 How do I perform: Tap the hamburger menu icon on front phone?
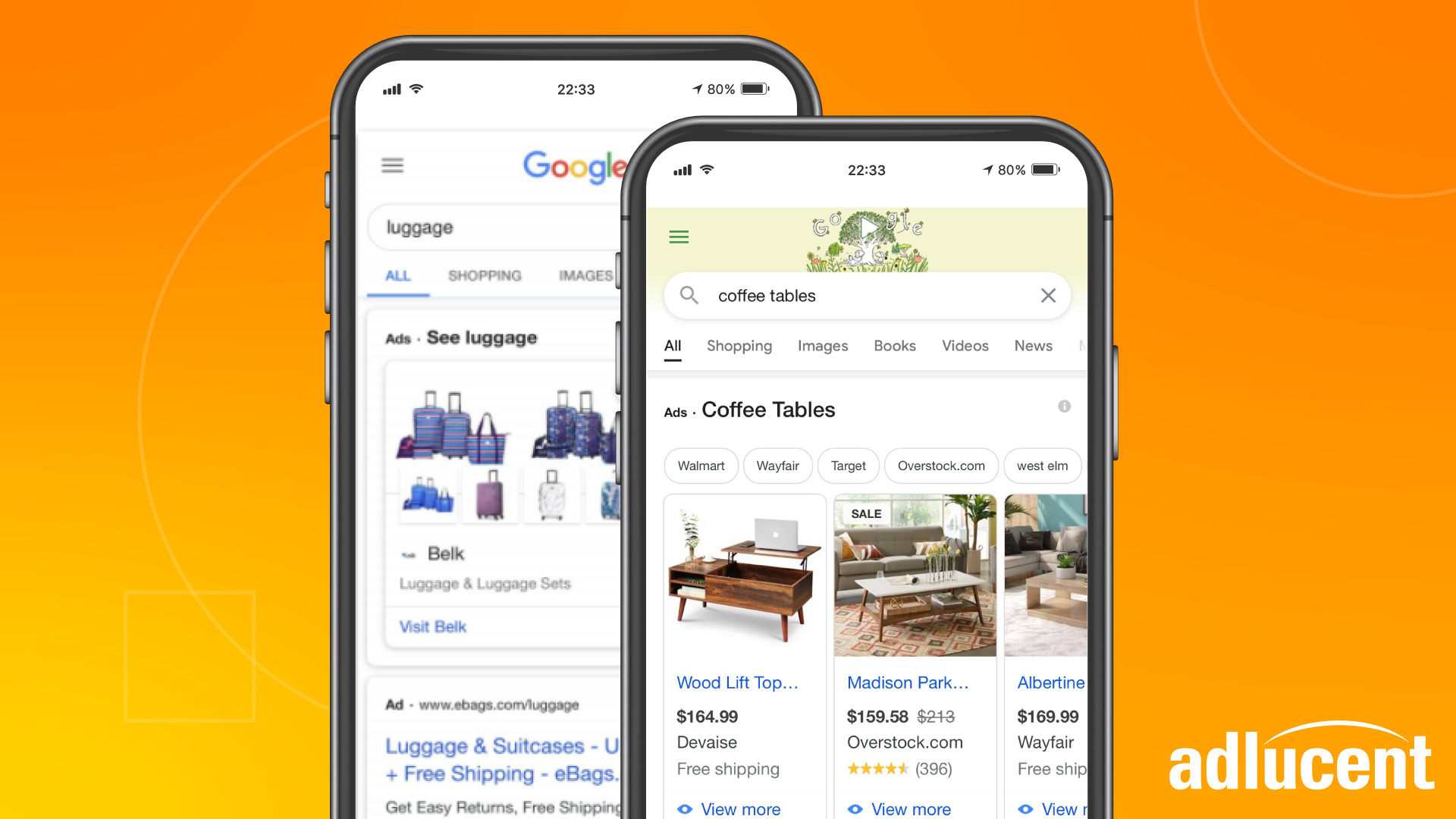(x=679, y=237)
